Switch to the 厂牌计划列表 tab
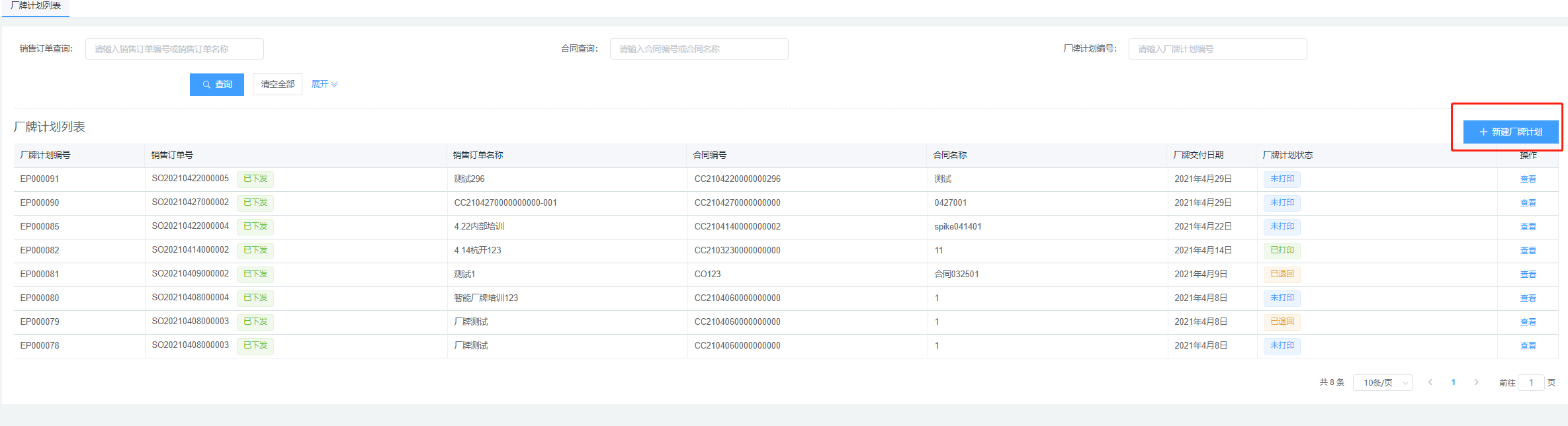Image resolution: width=1568 pixels, height=426 pixels. click(36, 6)
